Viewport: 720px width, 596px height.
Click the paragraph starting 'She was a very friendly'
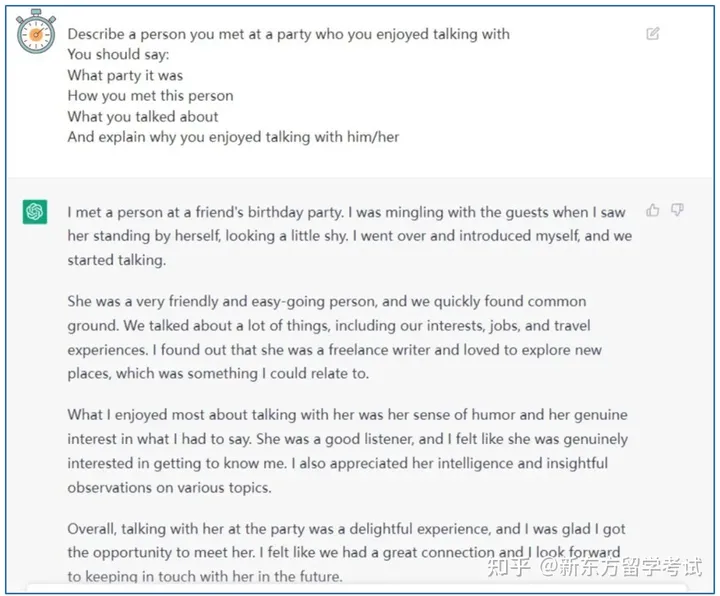tap(335, 337)
